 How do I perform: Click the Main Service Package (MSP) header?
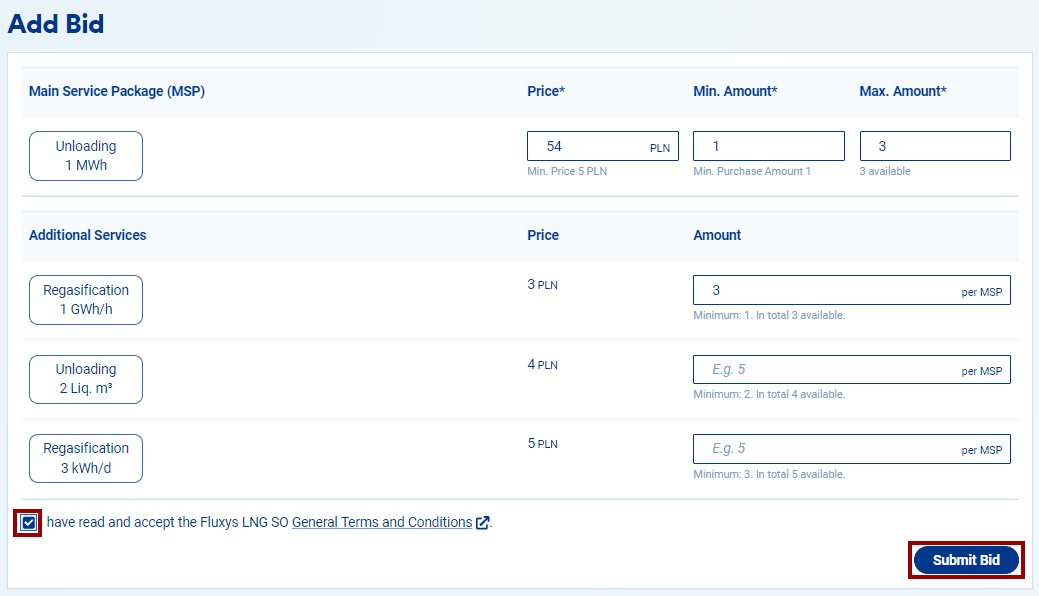click(x=117, y=91)
